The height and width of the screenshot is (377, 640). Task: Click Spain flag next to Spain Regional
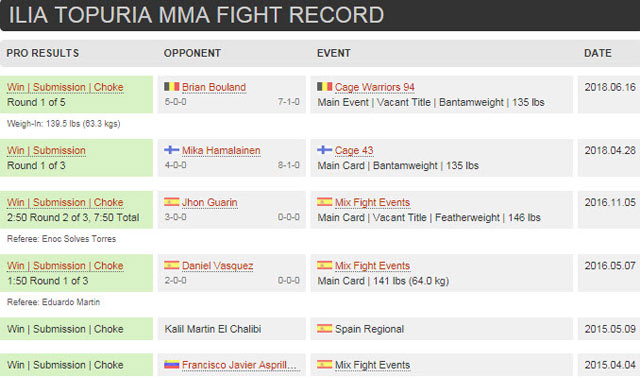324,328
